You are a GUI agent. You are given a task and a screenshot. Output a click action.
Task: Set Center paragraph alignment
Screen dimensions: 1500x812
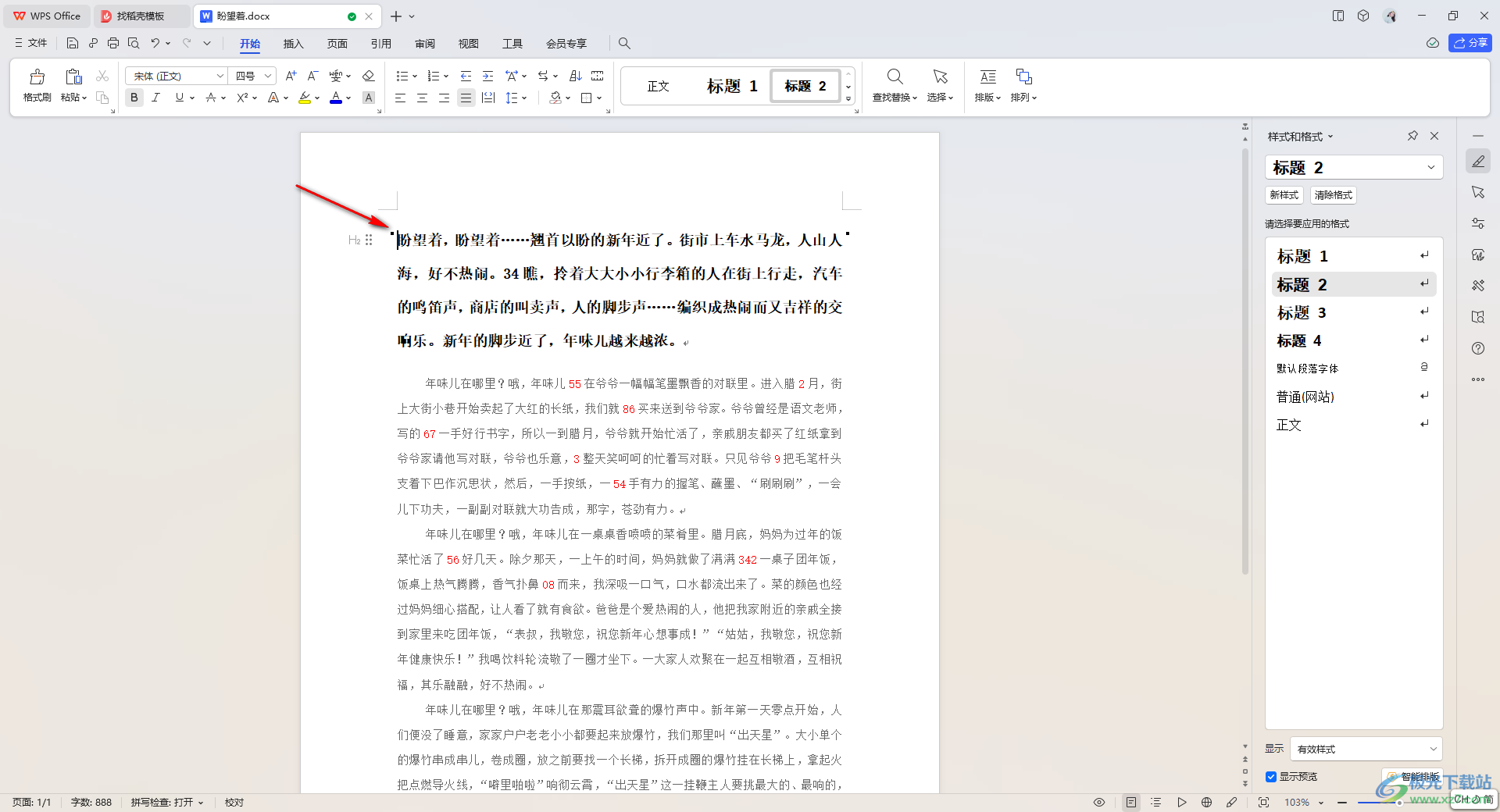click(x=422, y=98)
